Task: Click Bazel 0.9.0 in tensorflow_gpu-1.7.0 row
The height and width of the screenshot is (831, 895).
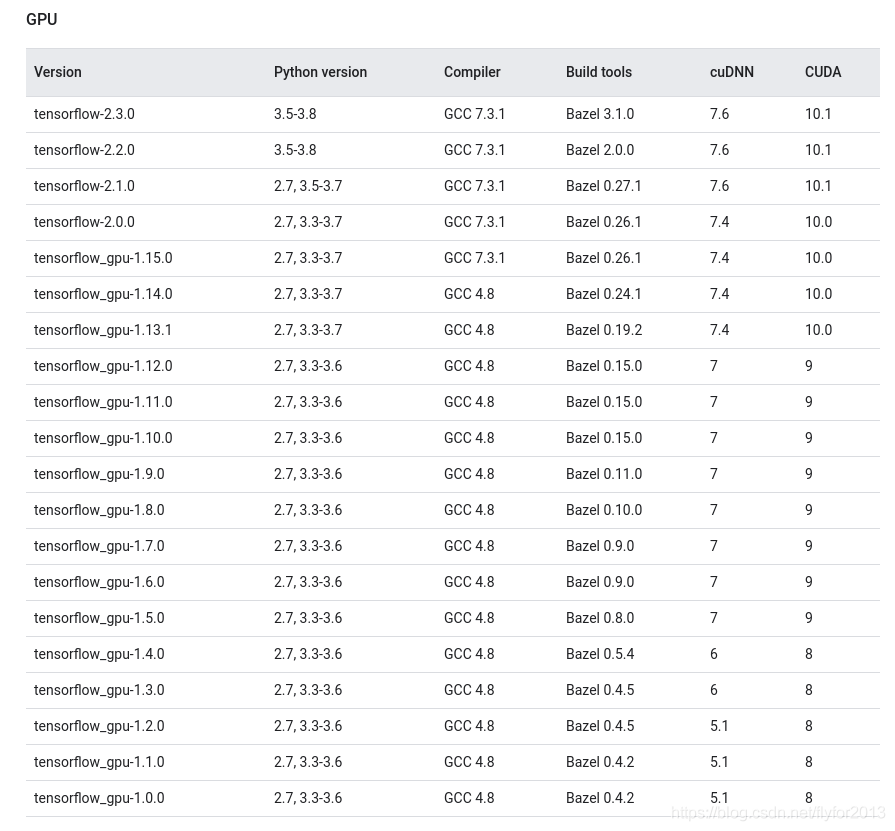Action: click(x=600, y=546)
